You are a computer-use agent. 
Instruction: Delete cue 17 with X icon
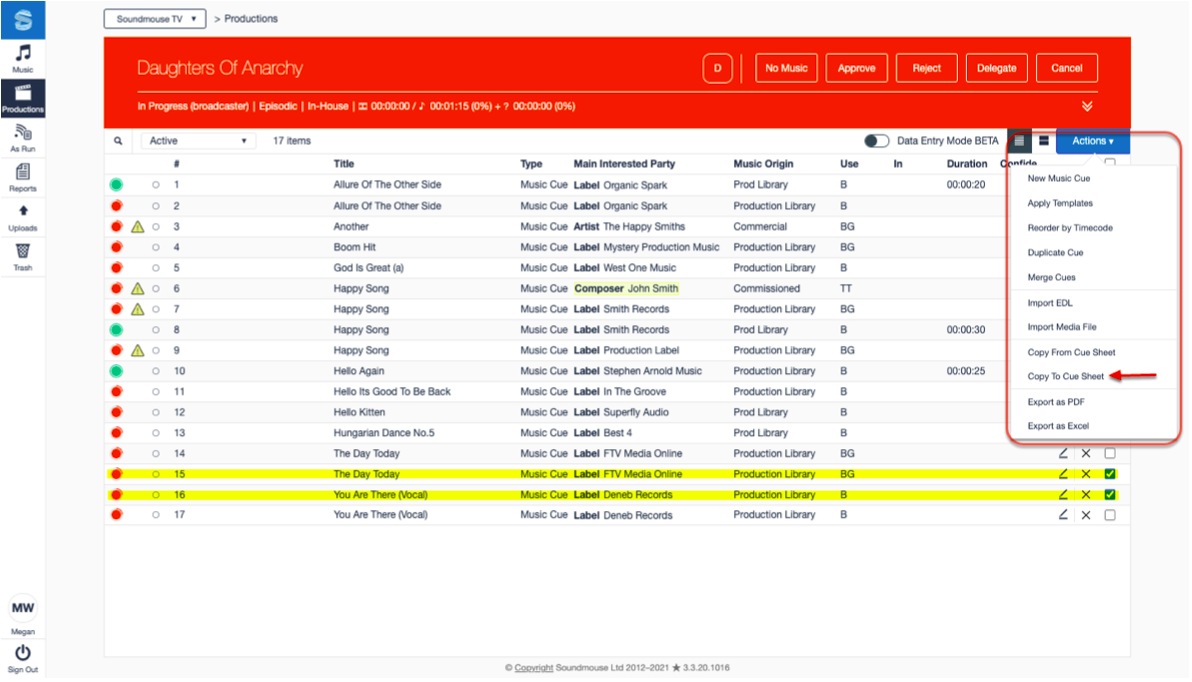(1086, 515)
